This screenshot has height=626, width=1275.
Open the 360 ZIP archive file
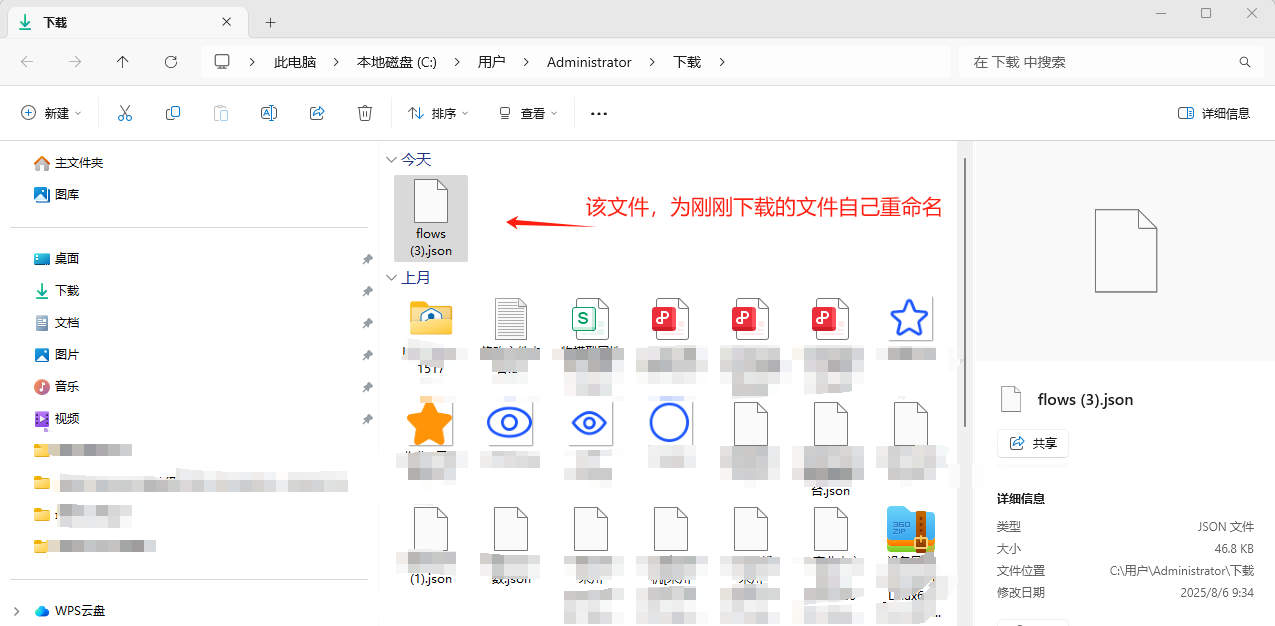point(910,532)
